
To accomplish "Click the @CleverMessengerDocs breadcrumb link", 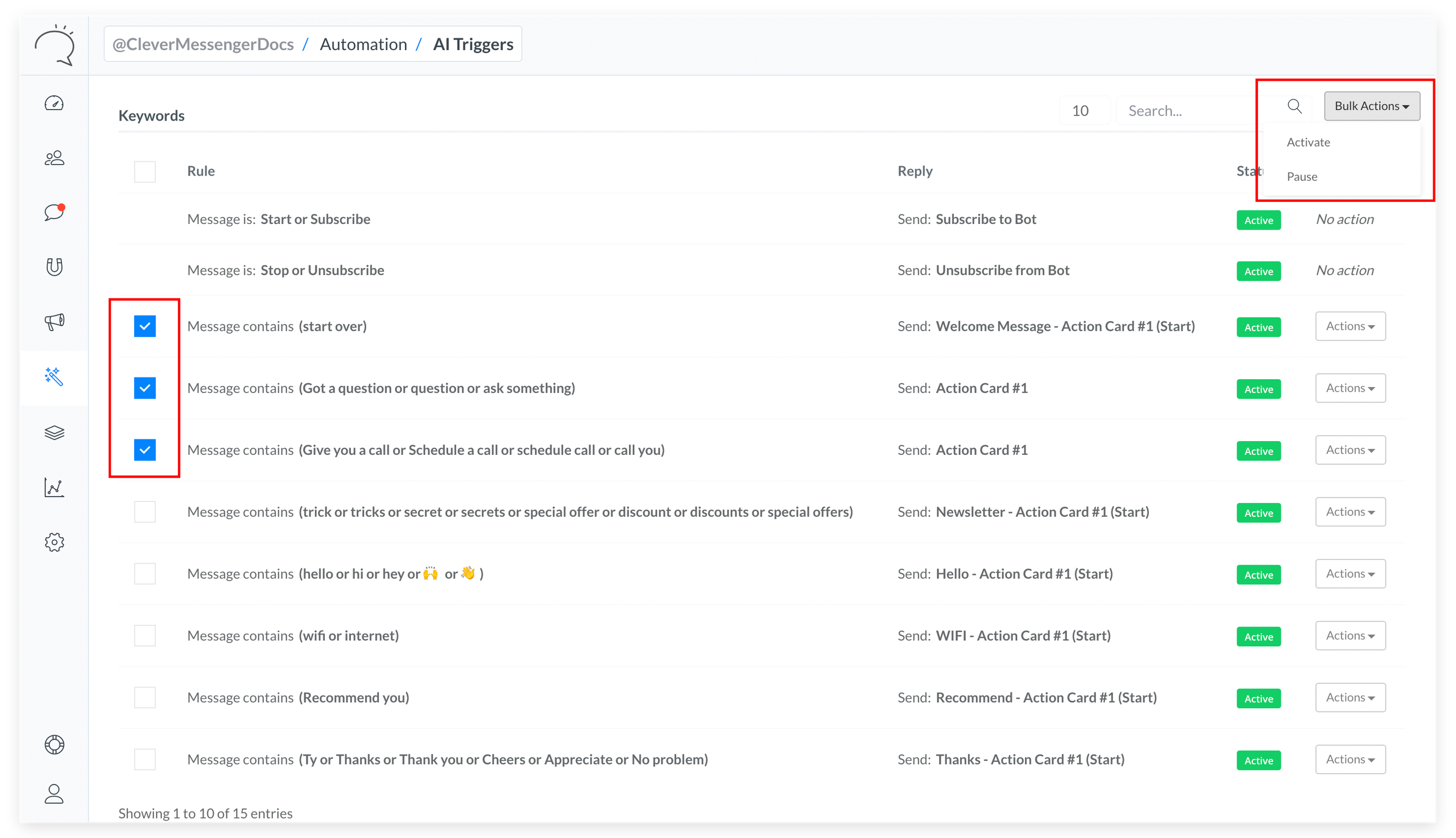I will click(202, 44).
